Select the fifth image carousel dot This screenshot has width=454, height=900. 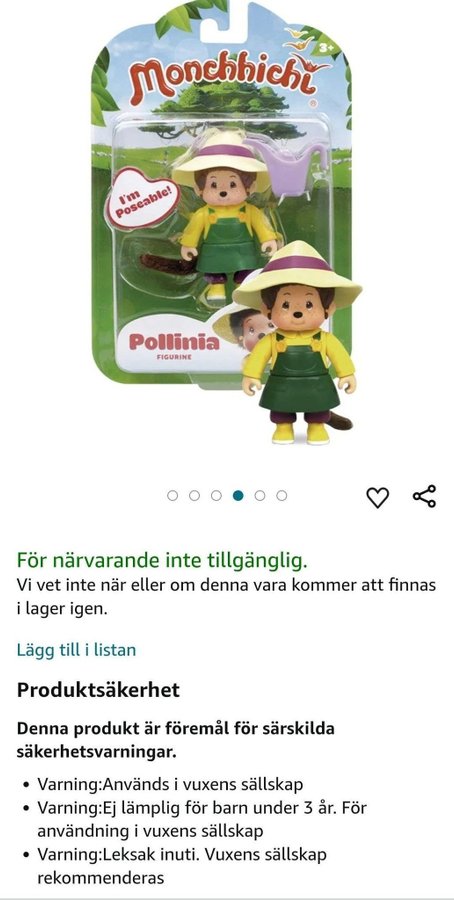pos(260,495)
